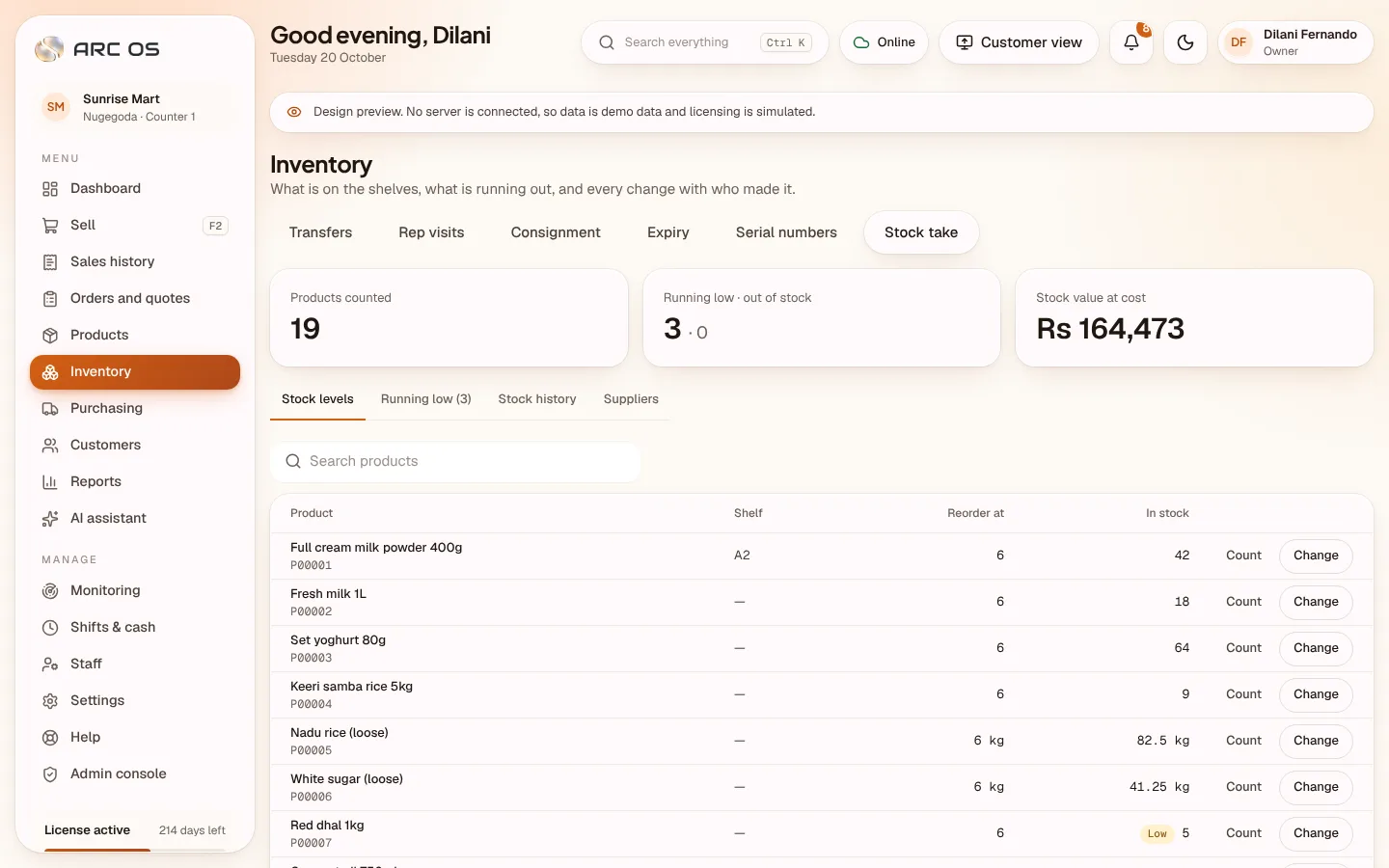Click the Stock take button
1389x868 pixels.
pyautogui.click(x=921, y=232)
